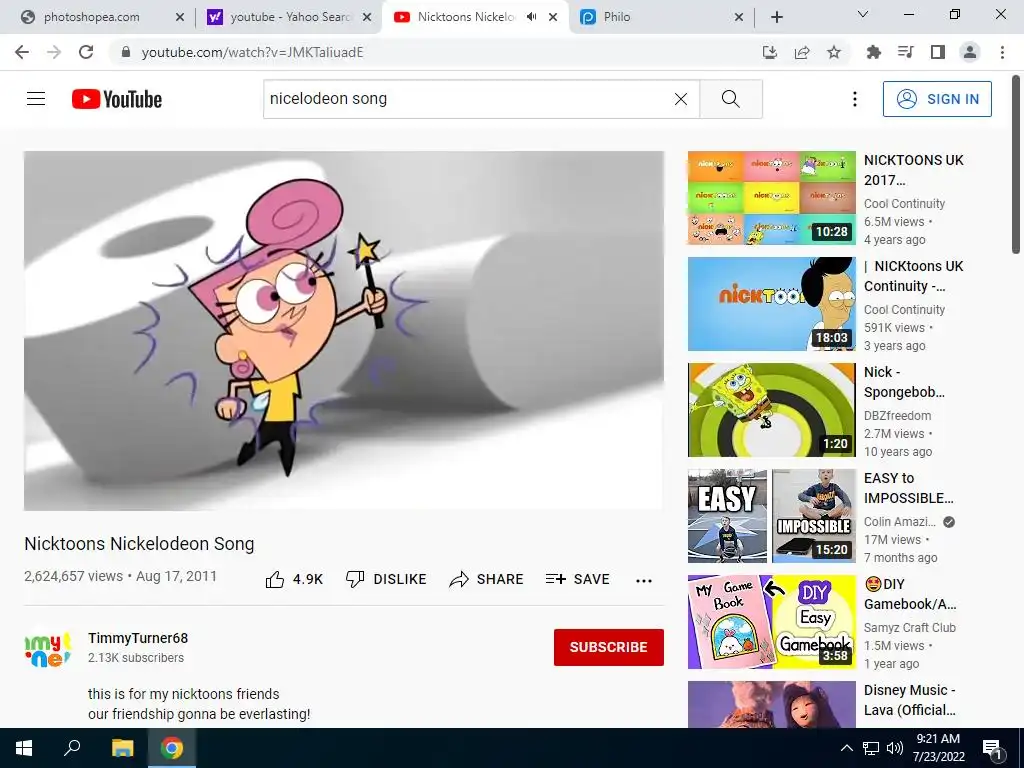
Task: Close the photoshopea.com tab
Action: [180, 17]
